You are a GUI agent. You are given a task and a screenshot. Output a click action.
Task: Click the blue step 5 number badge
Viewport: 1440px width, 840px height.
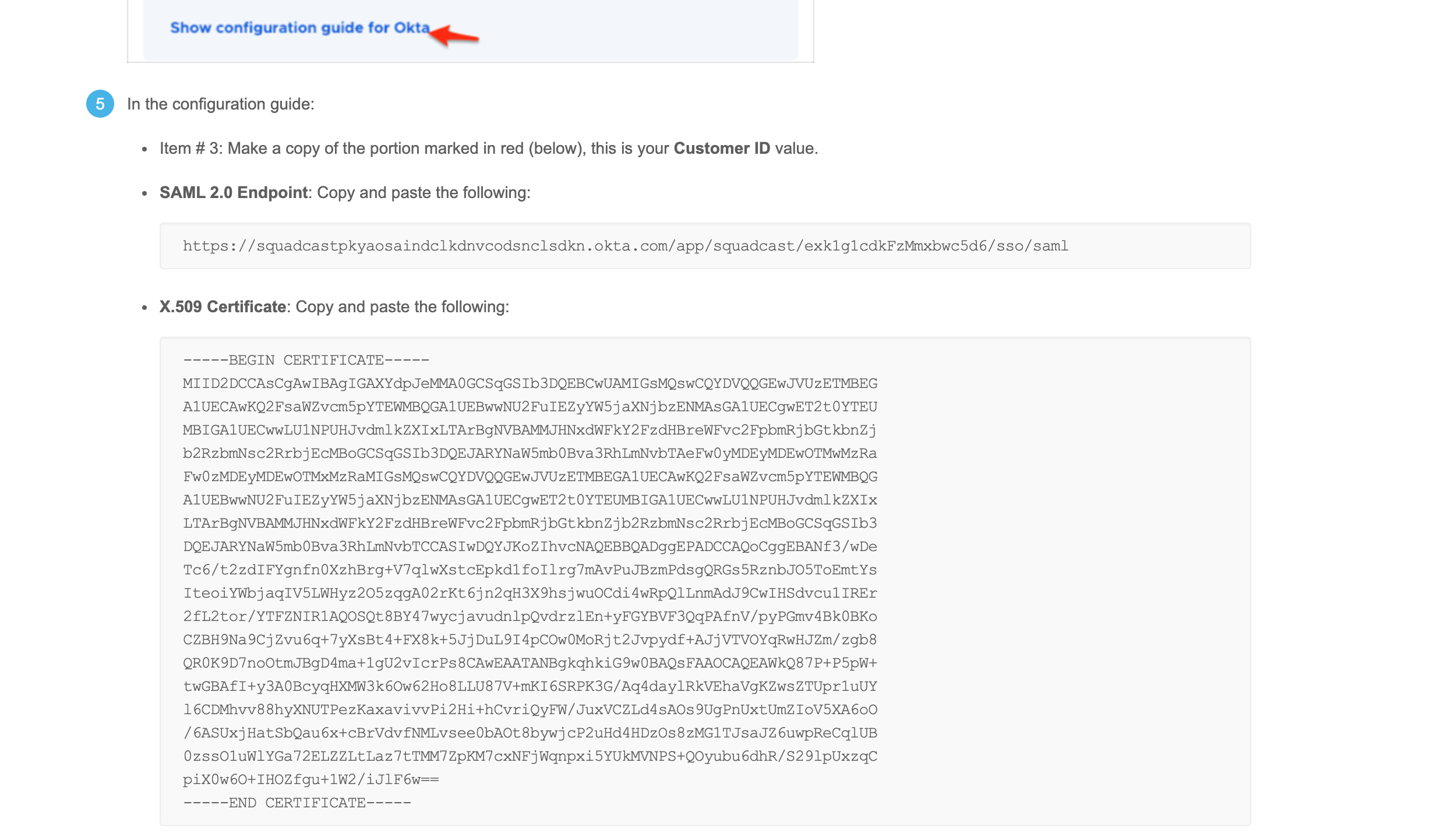(100, 104)
